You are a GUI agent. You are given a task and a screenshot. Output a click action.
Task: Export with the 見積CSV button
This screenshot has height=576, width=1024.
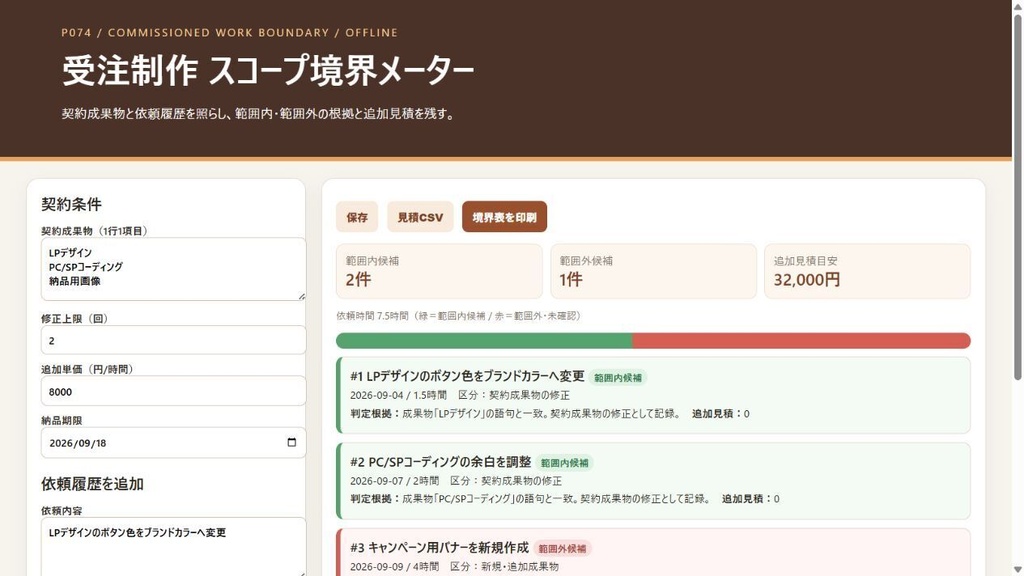pos(420,217)
